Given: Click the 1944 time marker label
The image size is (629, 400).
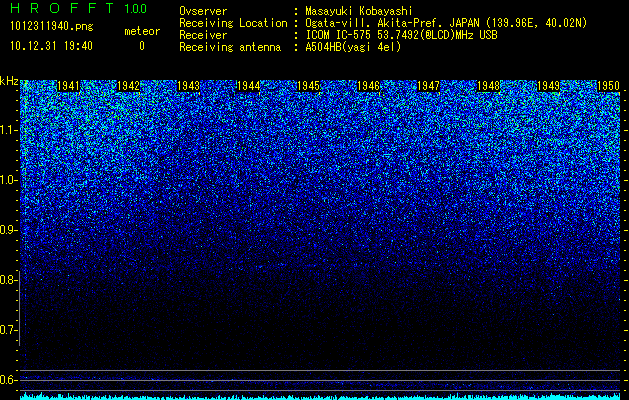Looking at the screenshot, I should pos(249,86).
